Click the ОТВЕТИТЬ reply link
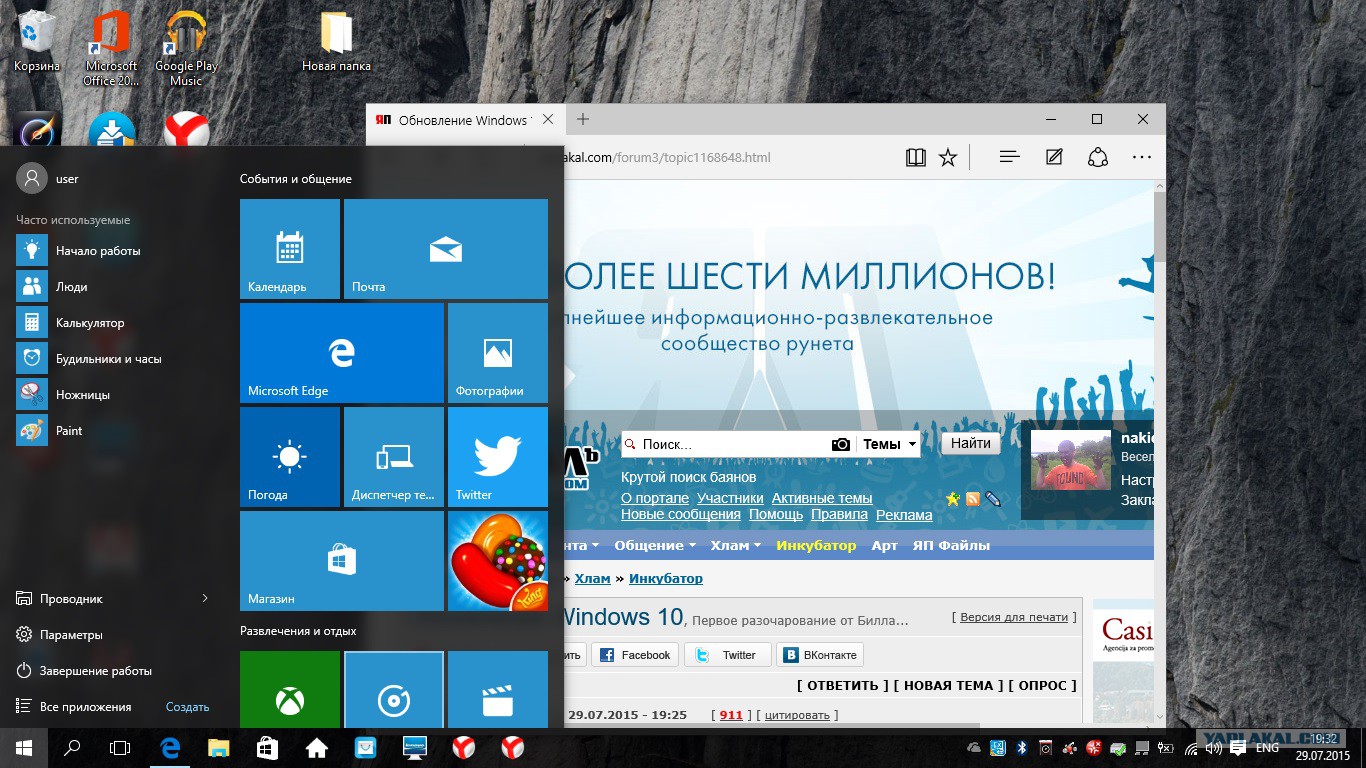Image resolution: width=1366 pixels, height=768 pixels. click(842, 685)
